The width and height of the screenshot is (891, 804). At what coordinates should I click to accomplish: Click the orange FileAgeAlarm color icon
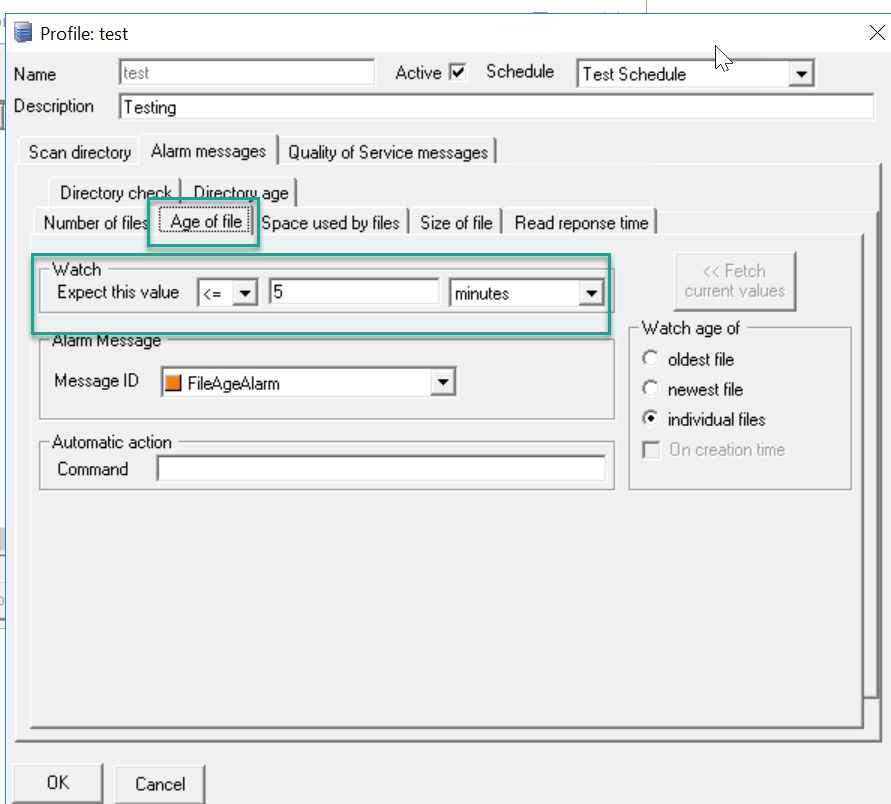pyautogui.click(x=173, y=382)
